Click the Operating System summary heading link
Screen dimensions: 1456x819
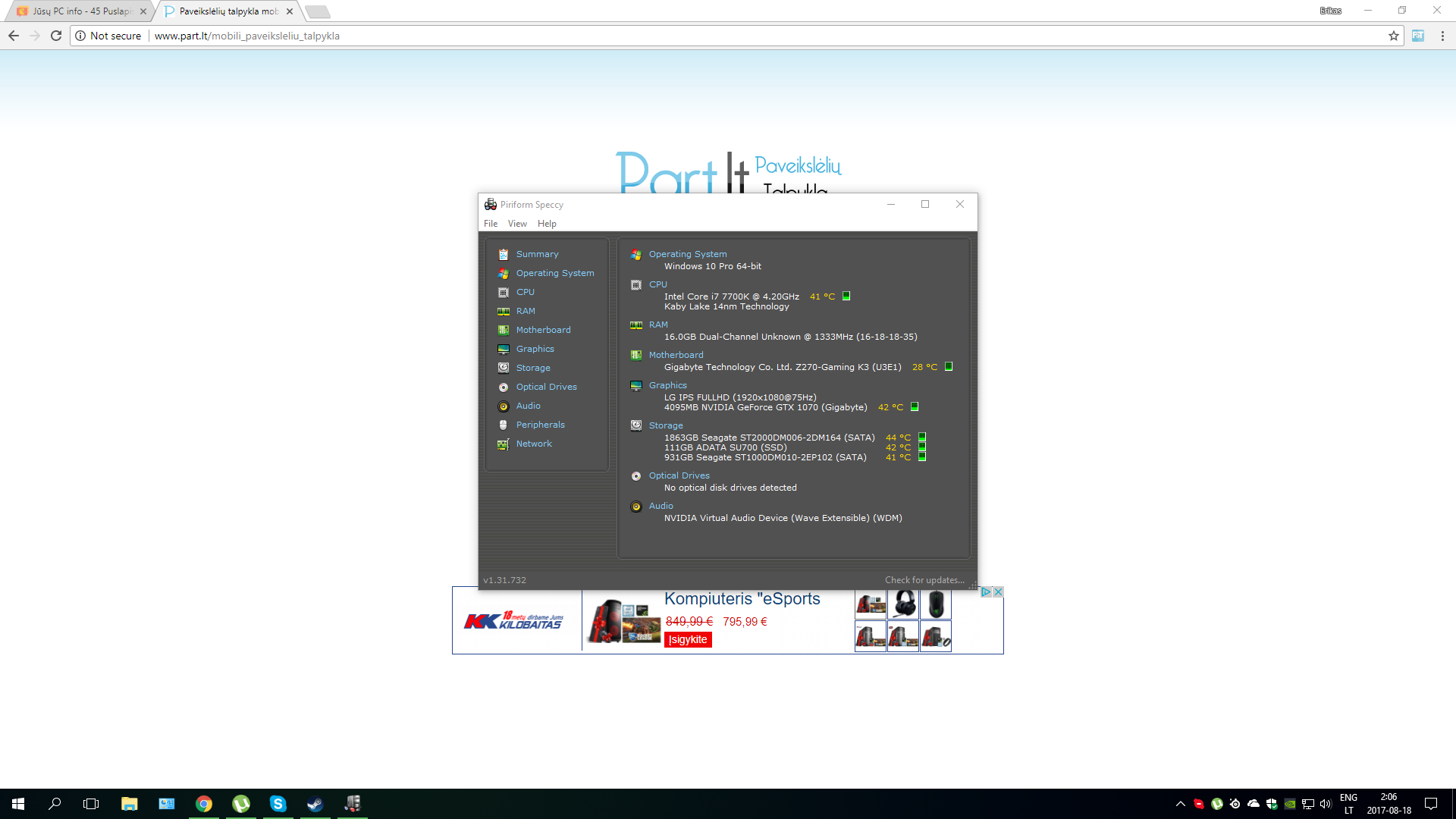pos(688,254)
